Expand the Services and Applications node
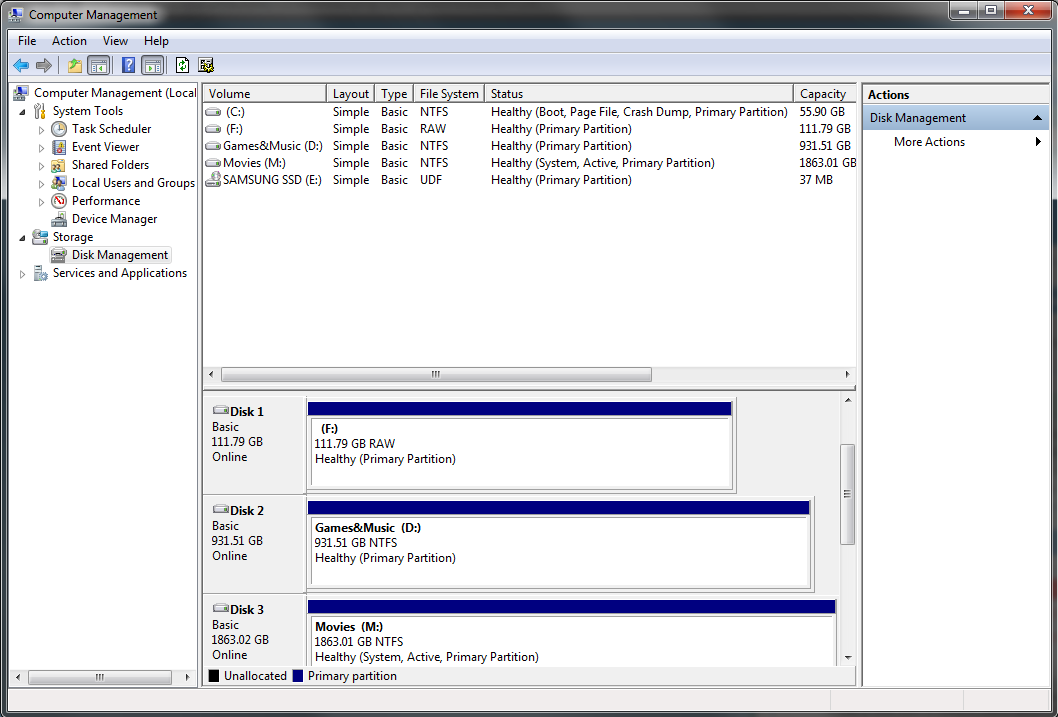This screenshot has width=1058, height=717. coord(22,274)
